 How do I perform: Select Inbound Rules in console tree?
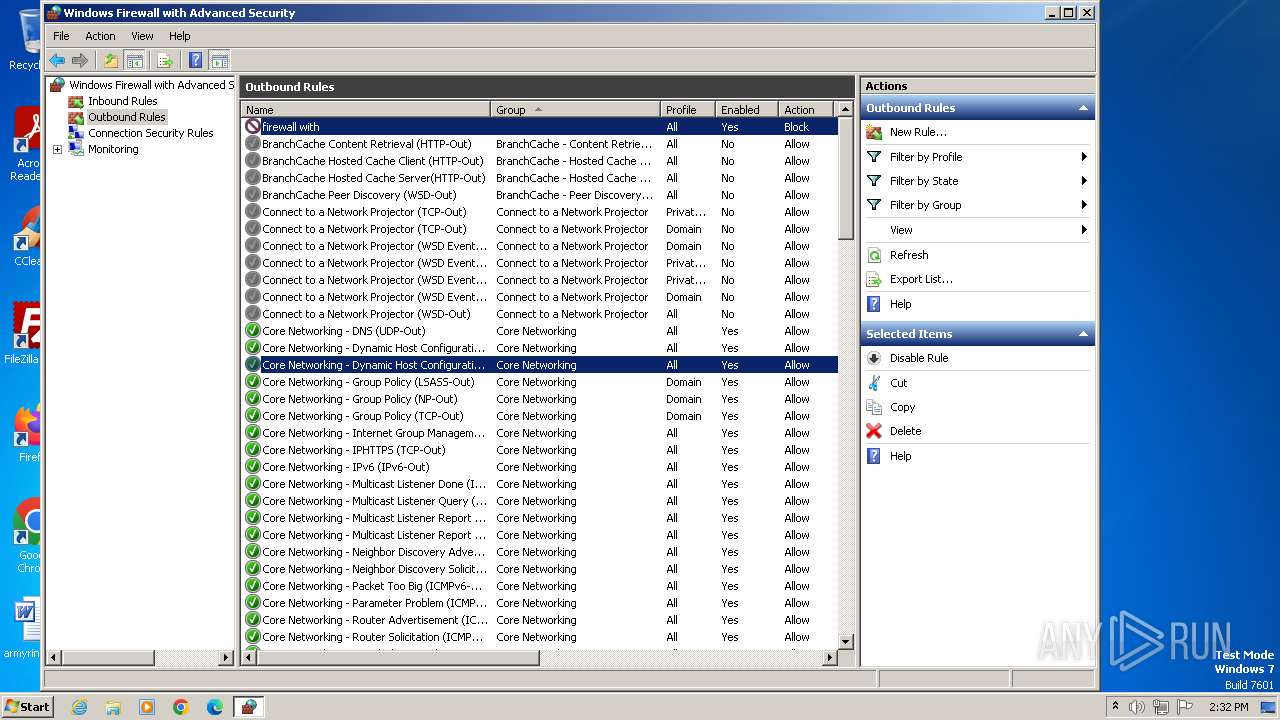pyautogui.click(x=122, y=101)
